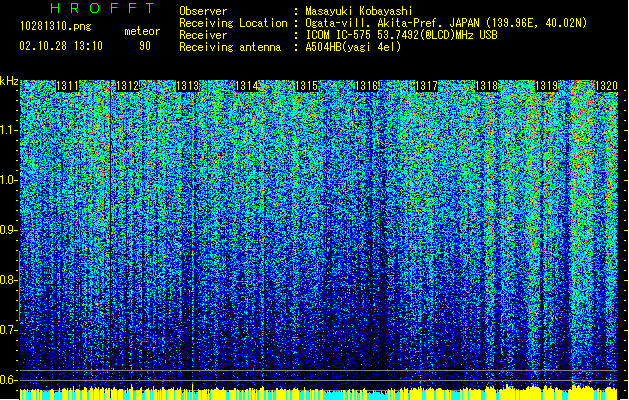Screen dimensions: 629x400
Task: Click the antenna A504HB(yagi 4el) text
Action: [x=353, y=47]
